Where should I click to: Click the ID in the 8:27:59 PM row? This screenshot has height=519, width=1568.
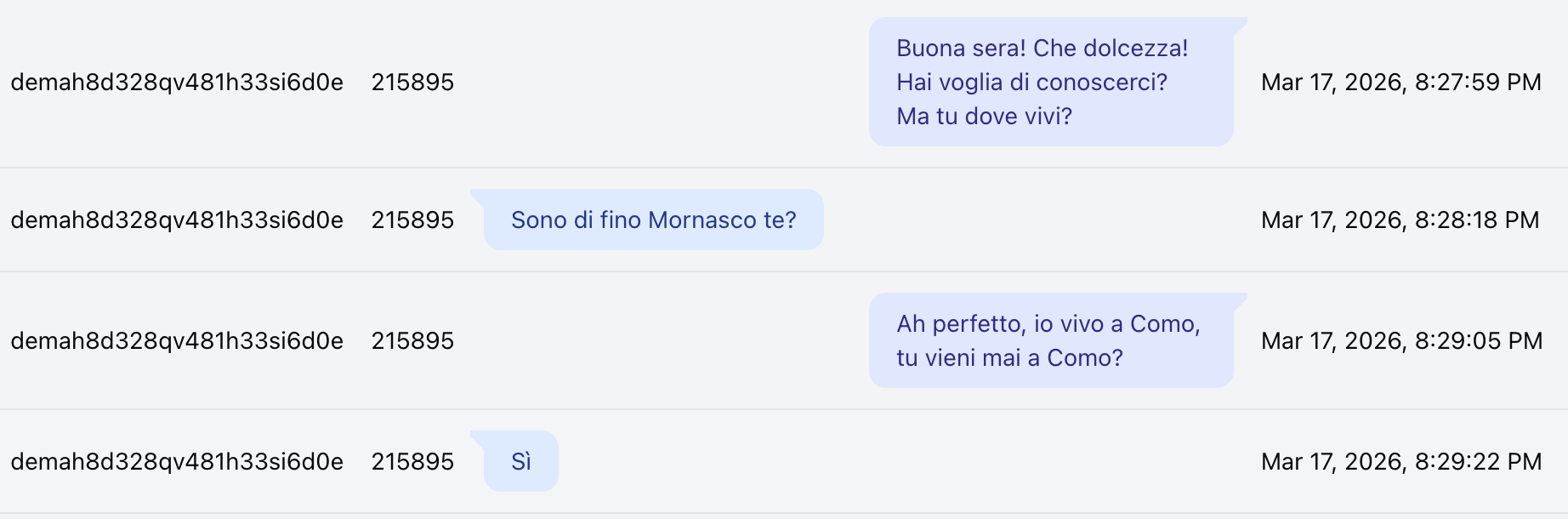[177, 83]
